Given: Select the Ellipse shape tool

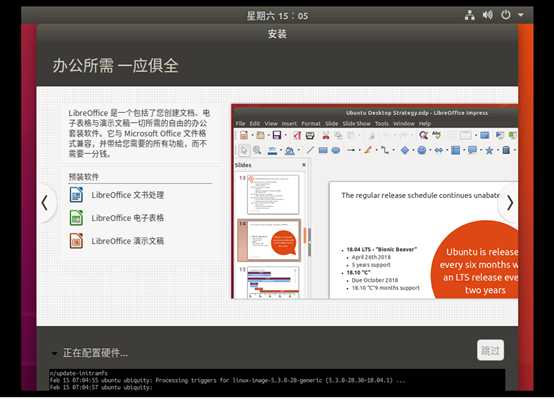Looking at the screenshot, I should pyautogui.click(x=336, y=151).
